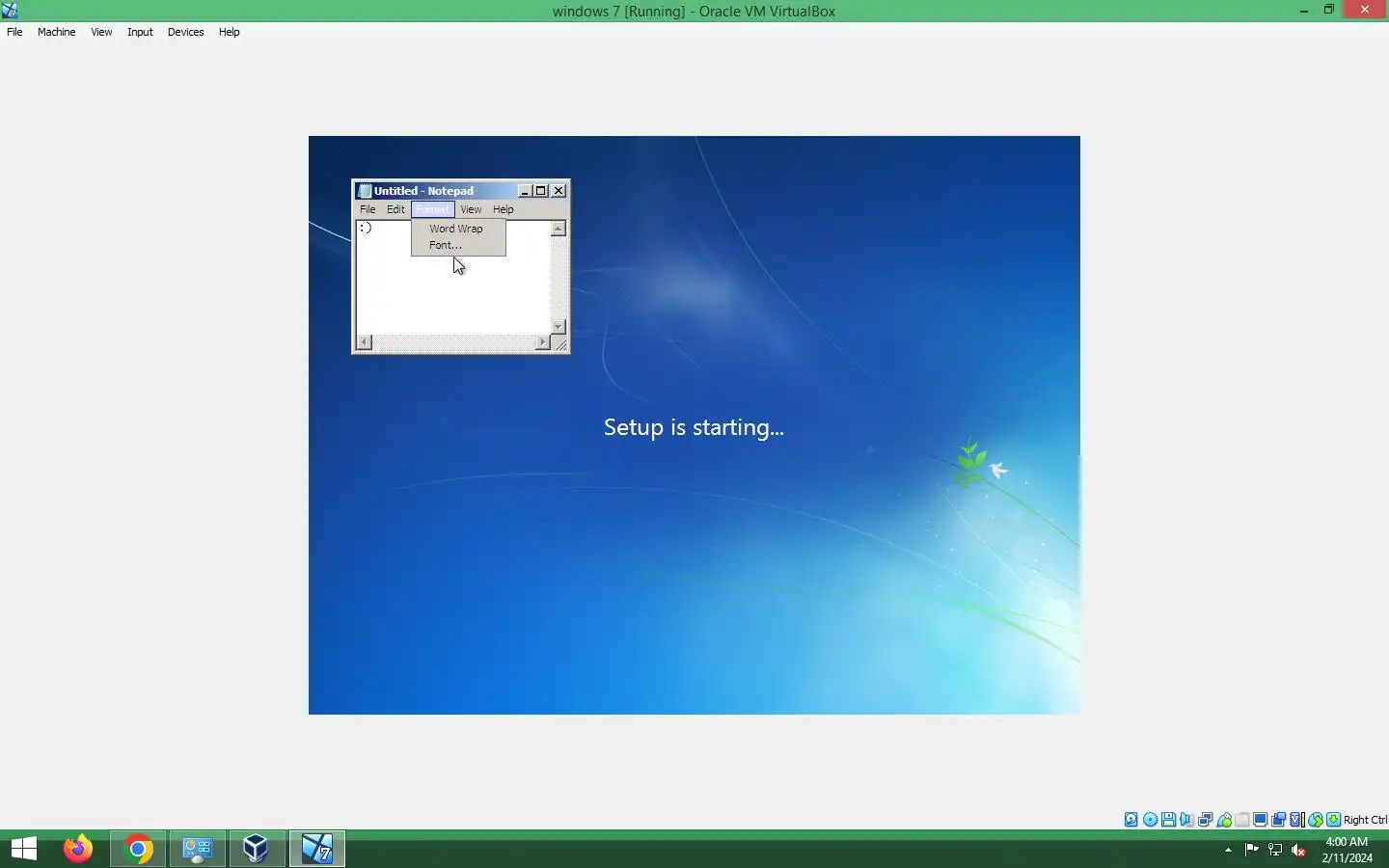
Task: Click the floppy disk status icon
Action: [1168, 820]
